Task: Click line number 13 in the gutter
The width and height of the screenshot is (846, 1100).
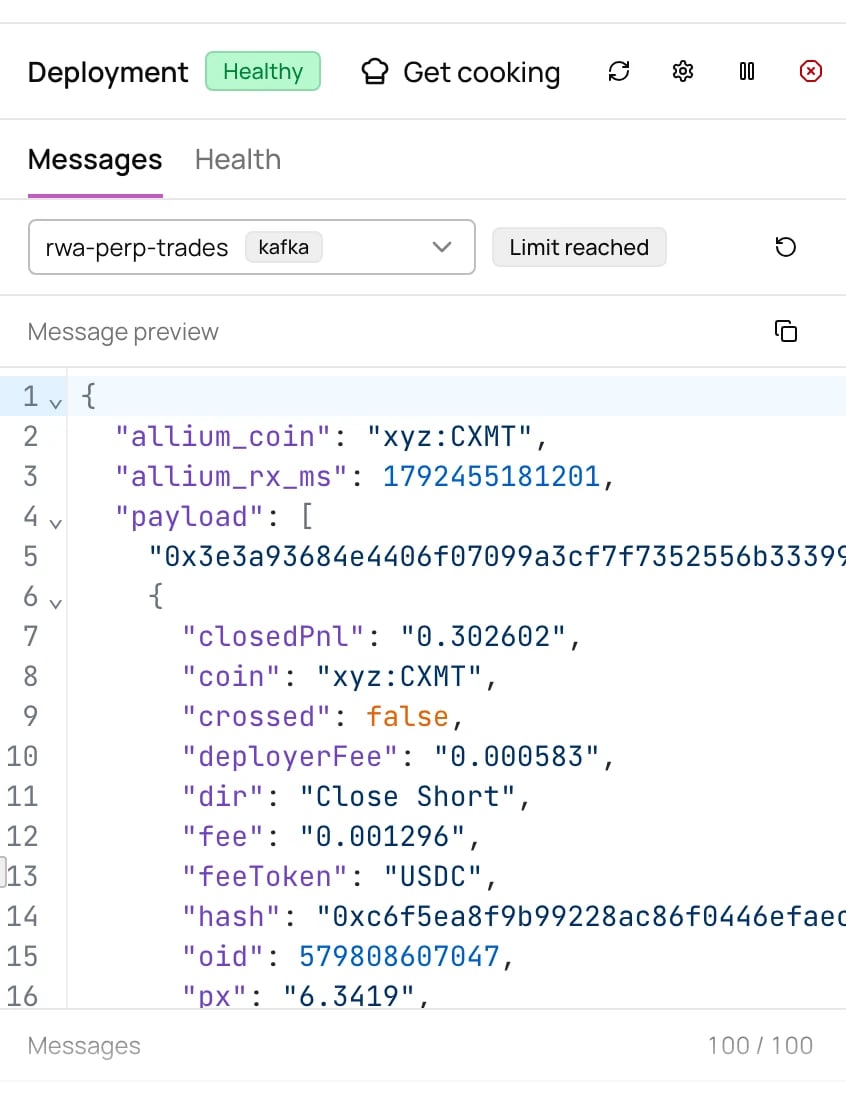Action: click(x=22, y=877)
